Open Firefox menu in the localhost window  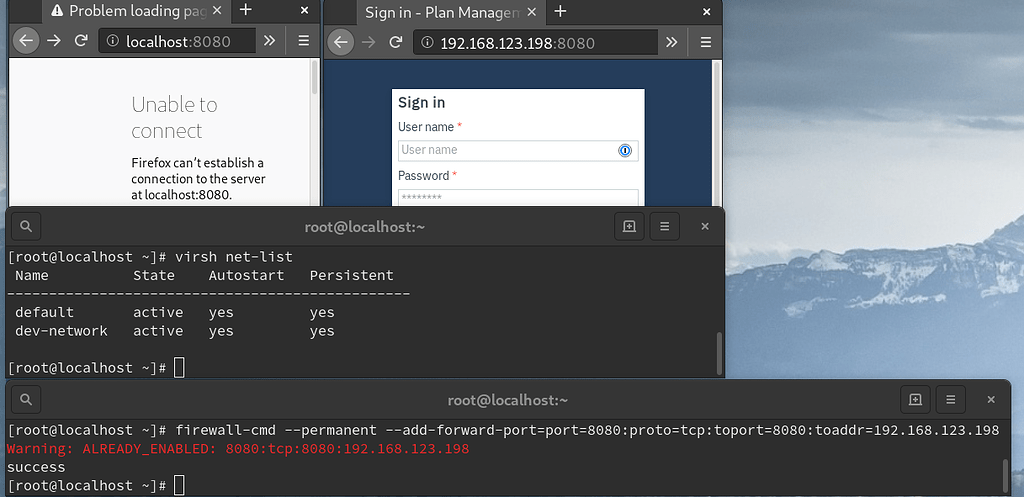(x=304, y=41)
